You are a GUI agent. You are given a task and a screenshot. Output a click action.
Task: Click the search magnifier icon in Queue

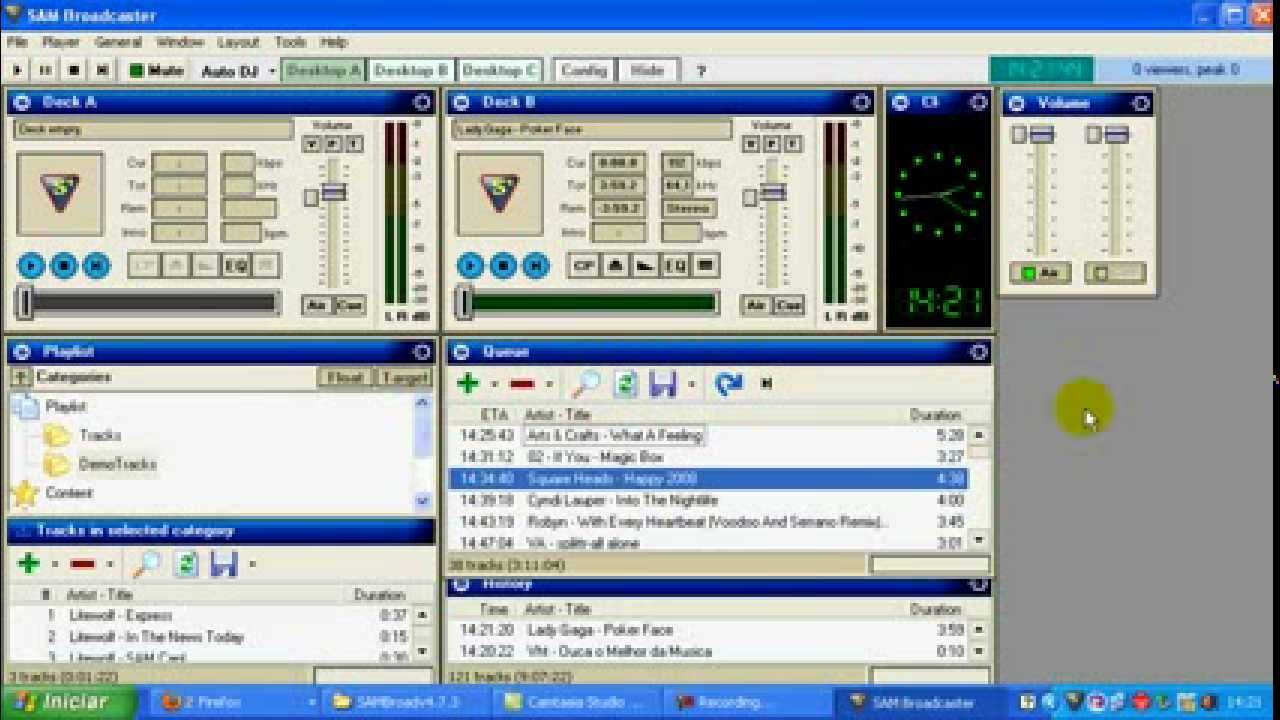point(586,383)
